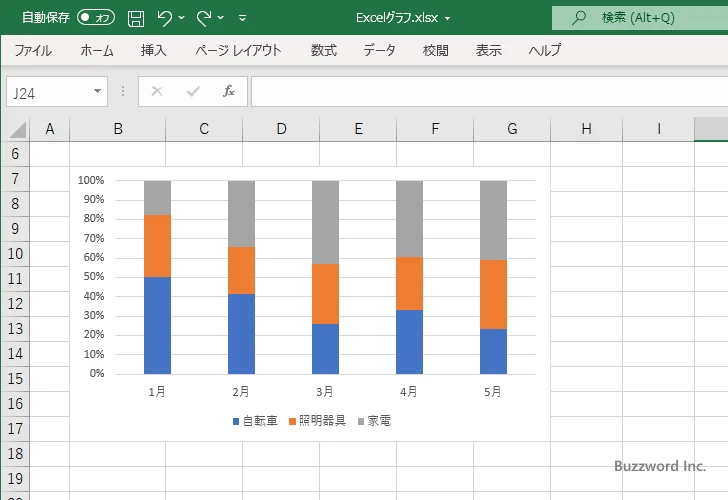This screenshot has width=728, height=500.
Task: Select column D header
Action: (x=281, y=129)
